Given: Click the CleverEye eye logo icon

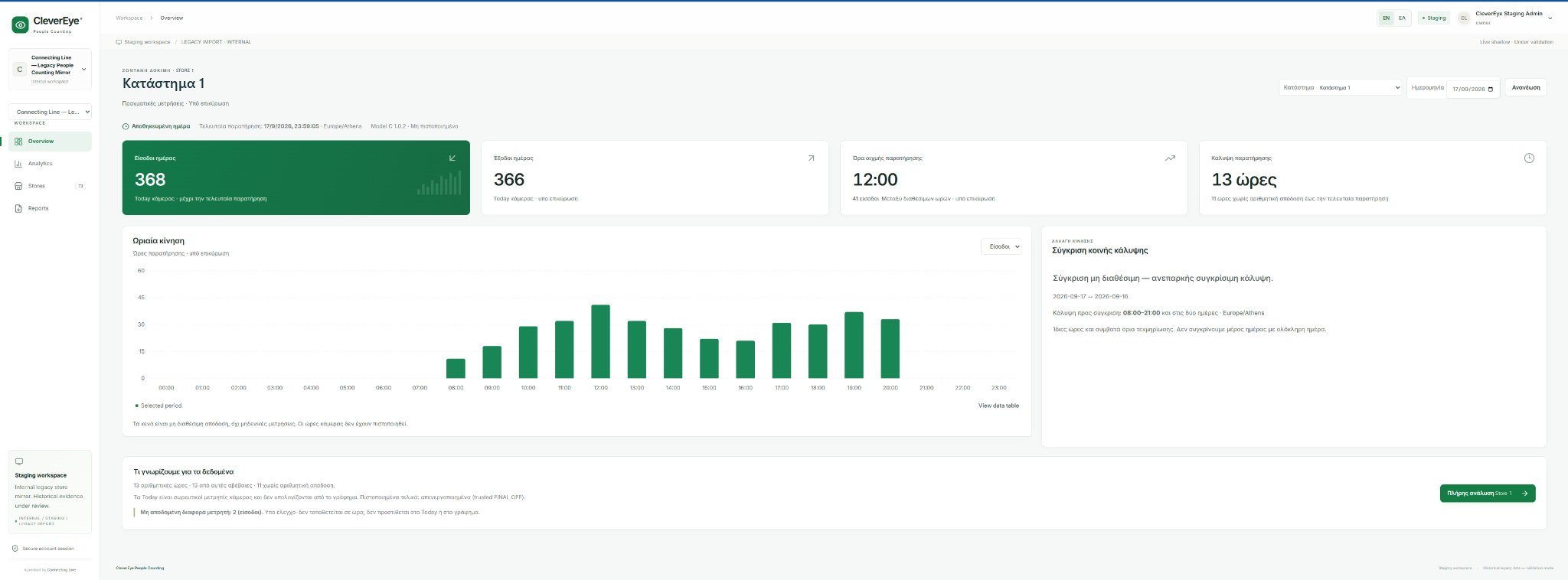Looking at the screenshot, I should coord(21,25).
